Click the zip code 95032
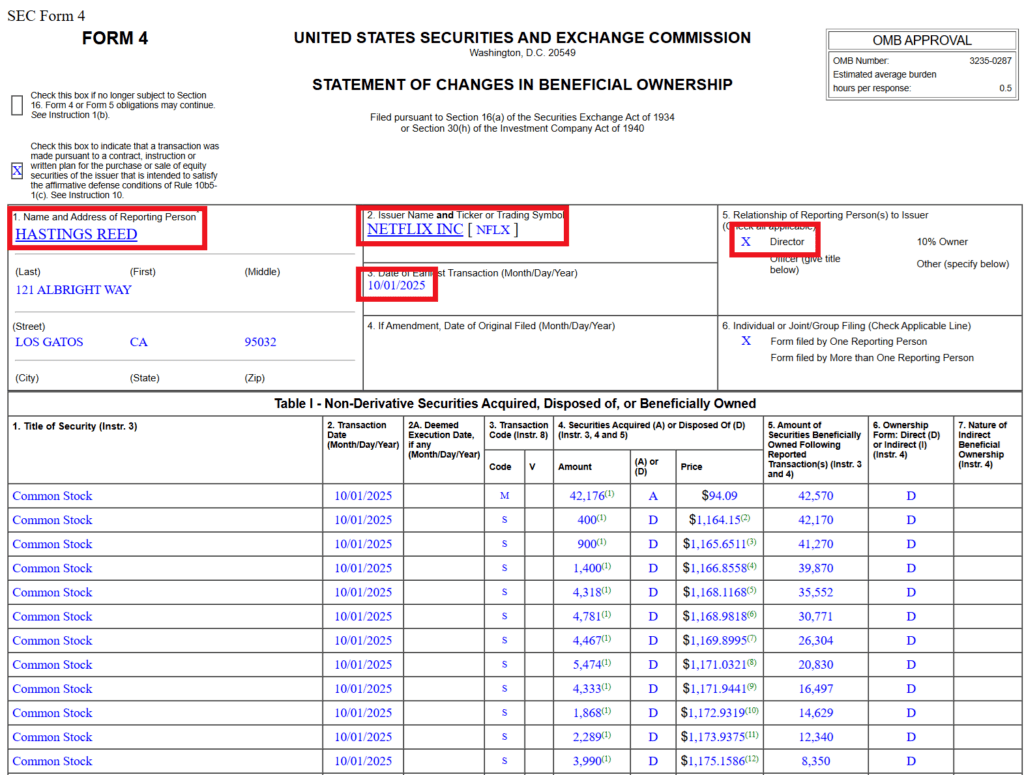The height and width of the screenshot is (775, 1024). (262, 342)
